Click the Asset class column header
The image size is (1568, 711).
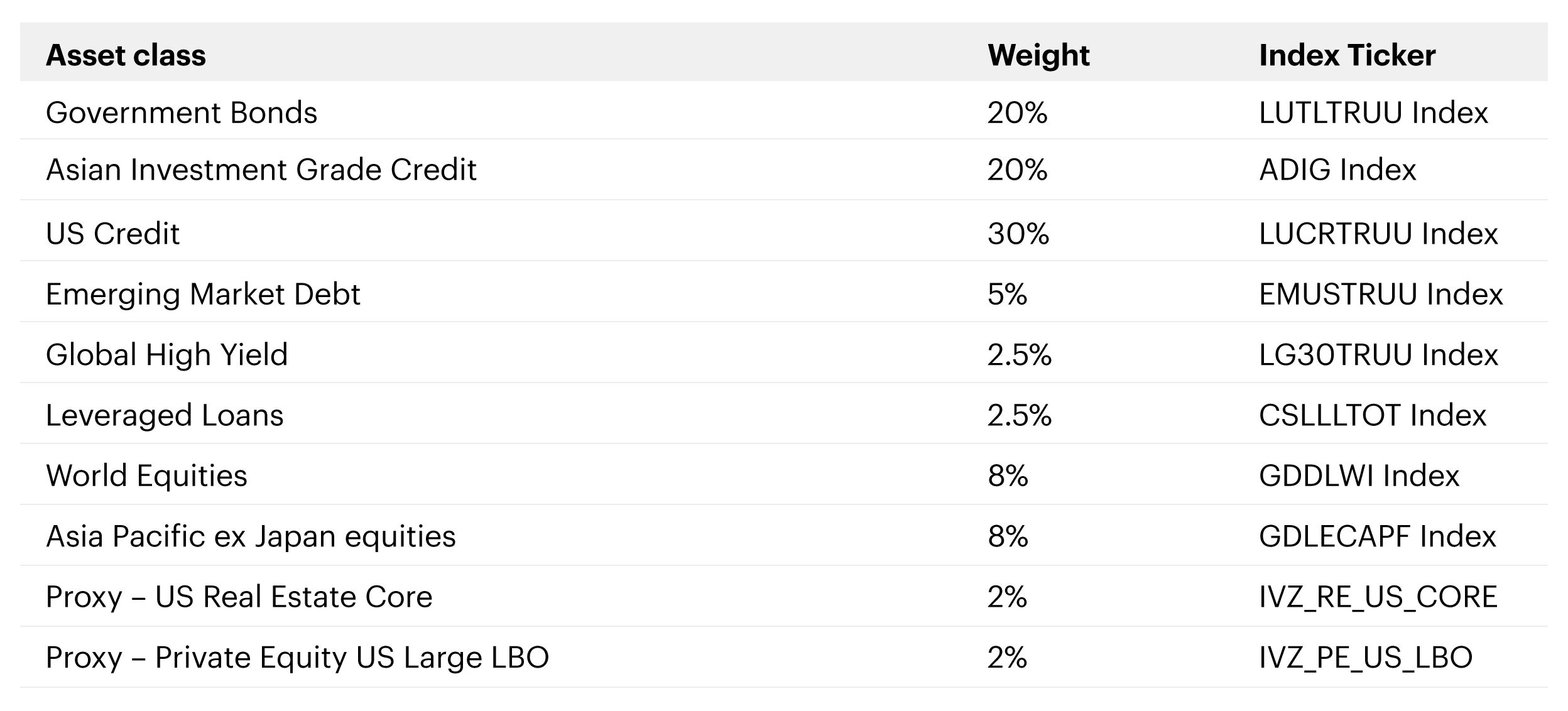coord(126,55)
